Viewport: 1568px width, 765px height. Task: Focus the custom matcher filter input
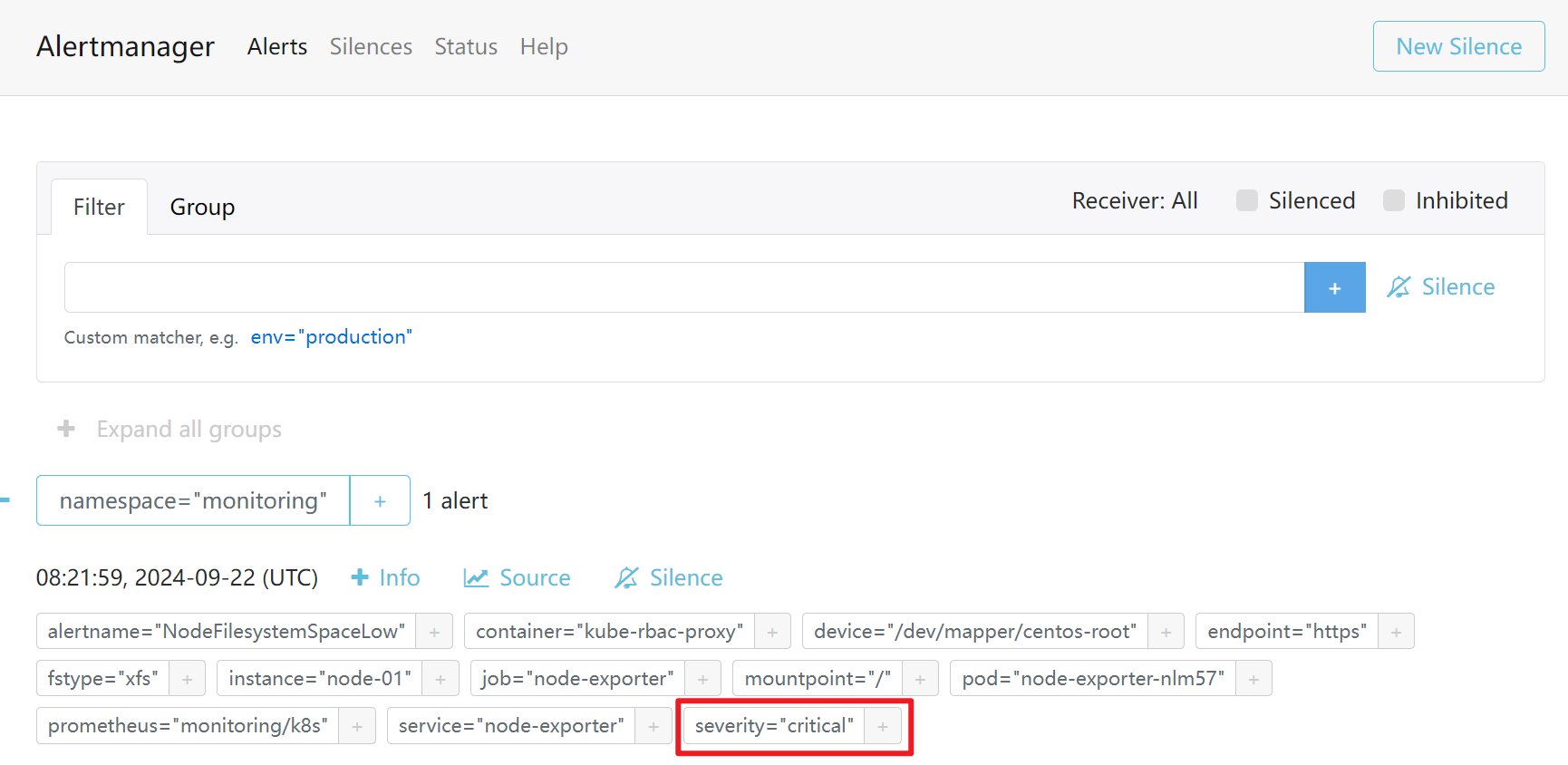(684, 287)
